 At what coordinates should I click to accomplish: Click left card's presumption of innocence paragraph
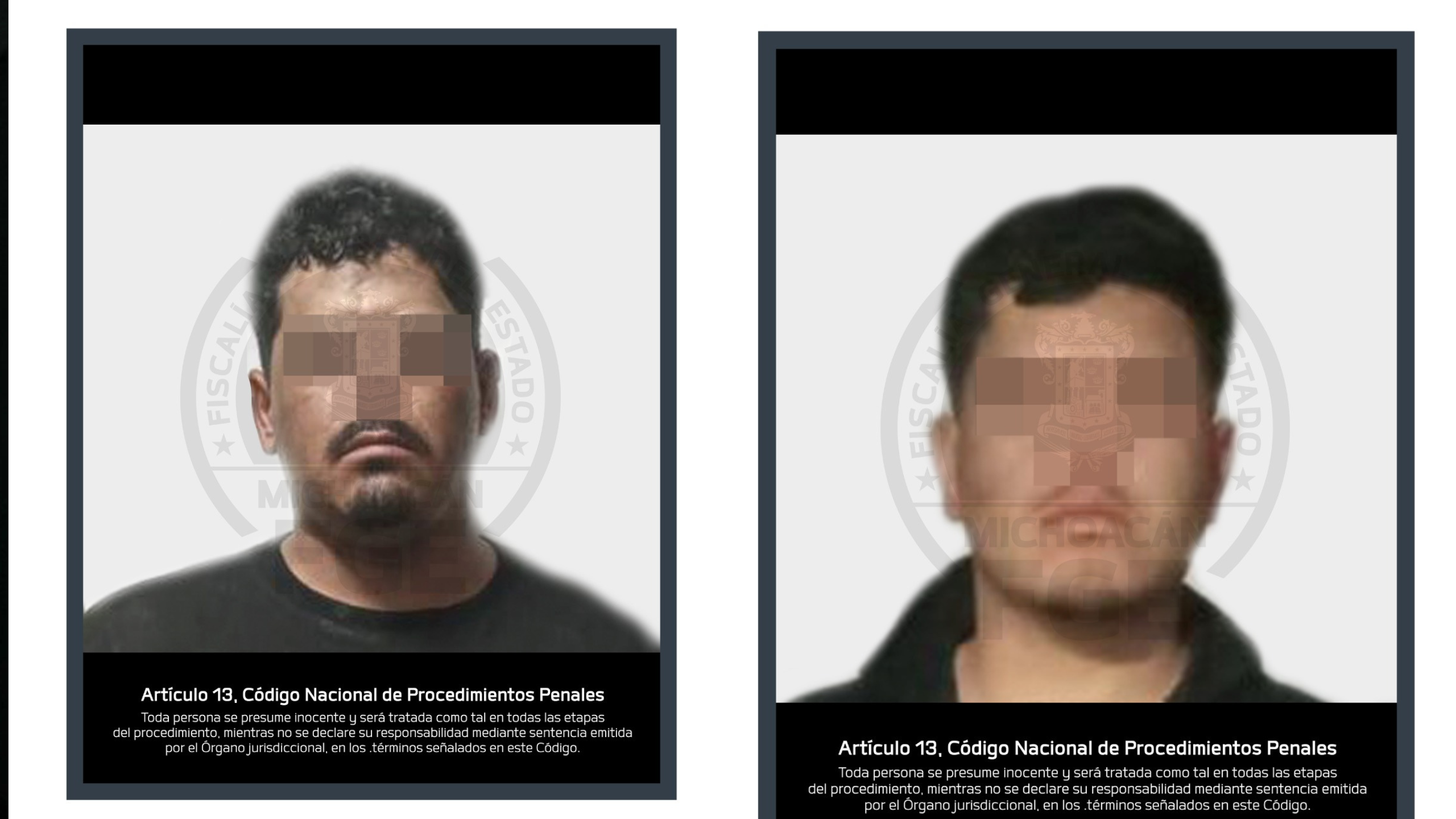tap(373, 733)
